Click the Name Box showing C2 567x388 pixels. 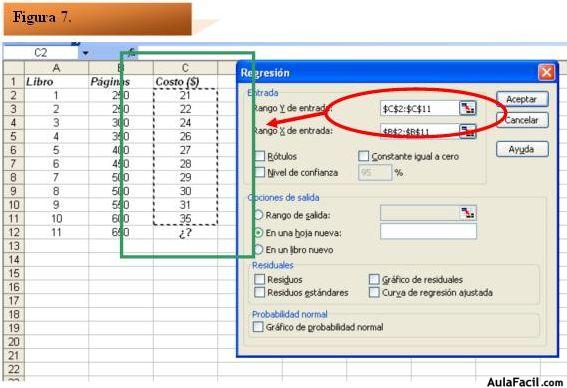pyautogui.click(x=40, y=53)
